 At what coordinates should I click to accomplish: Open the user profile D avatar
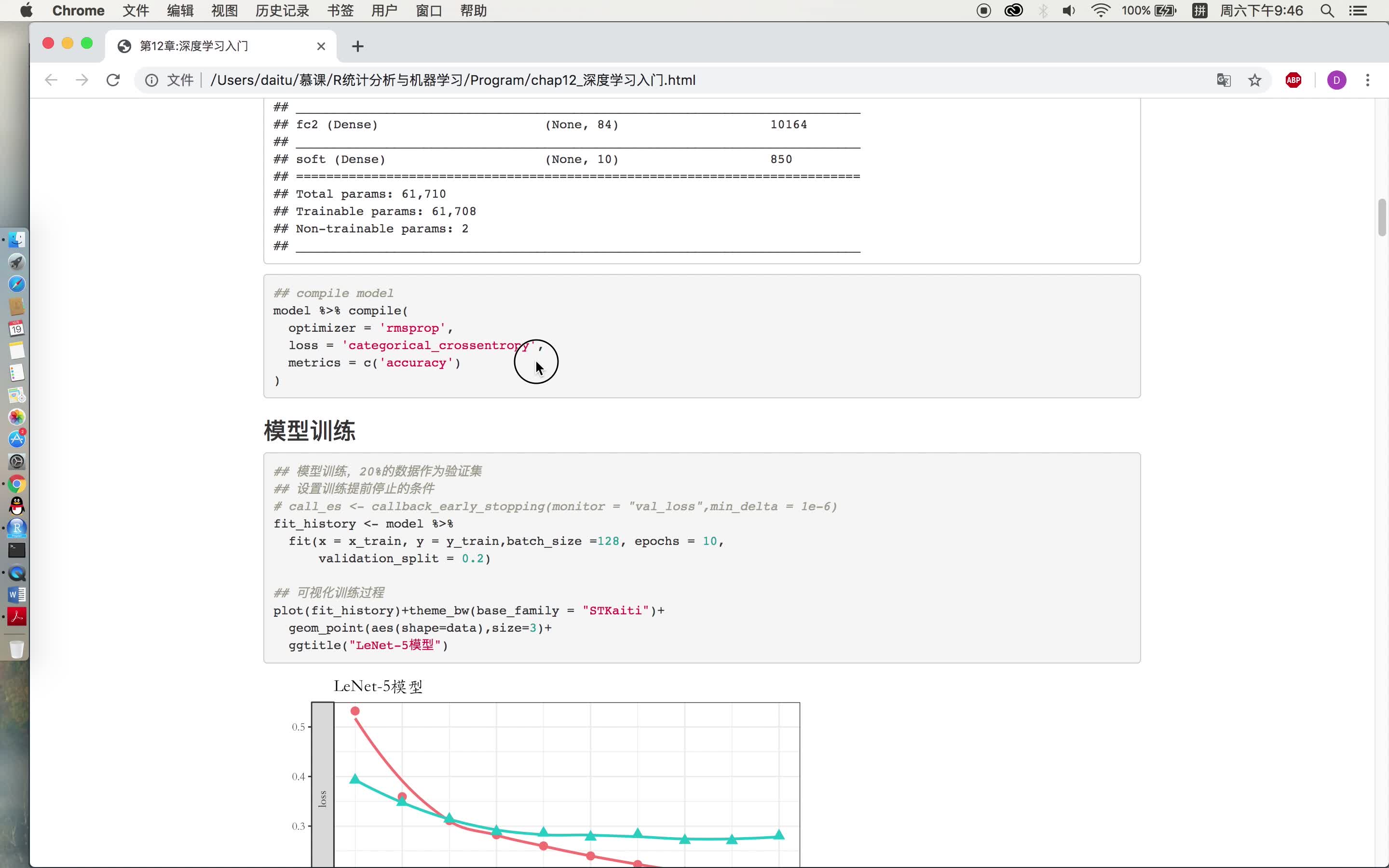[1336, 81]
